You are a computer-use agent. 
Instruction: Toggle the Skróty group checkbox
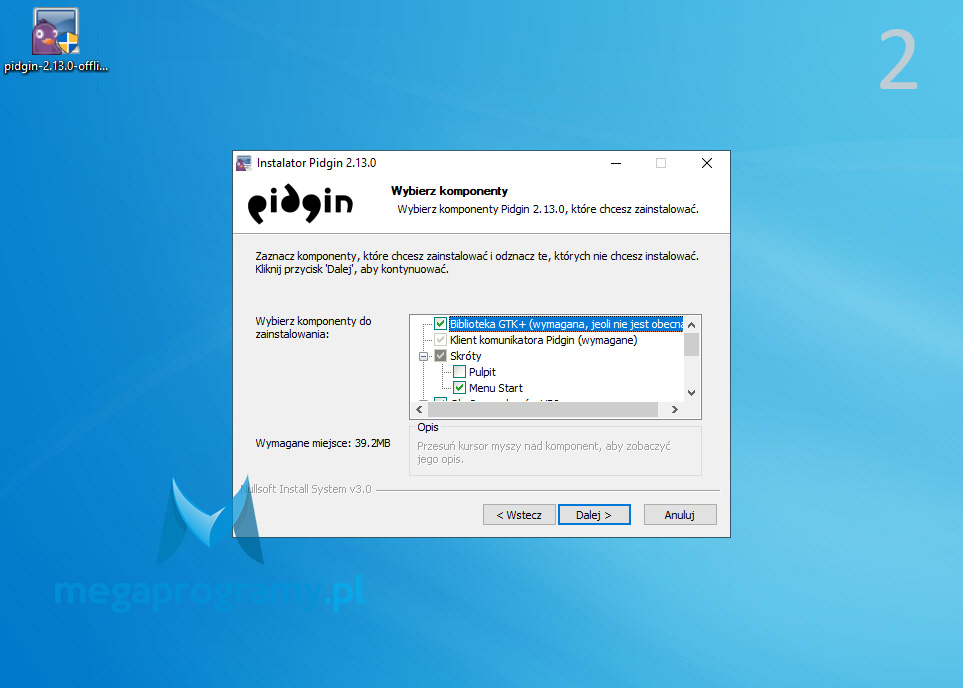point(440,356)
